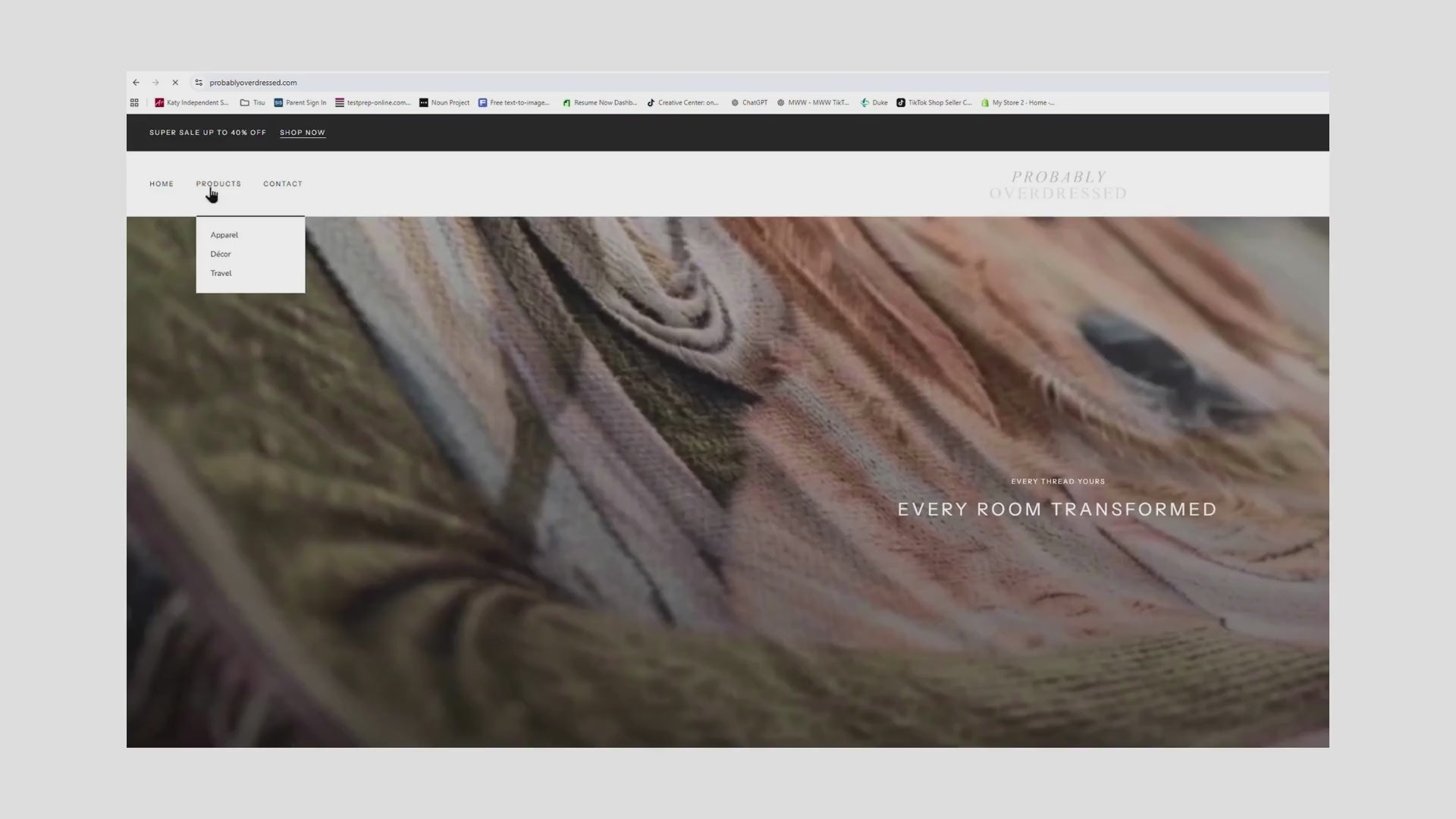Click the Probably Overdressed logo
Viewport: 1456px width, 819px height.
point(1058,185)
